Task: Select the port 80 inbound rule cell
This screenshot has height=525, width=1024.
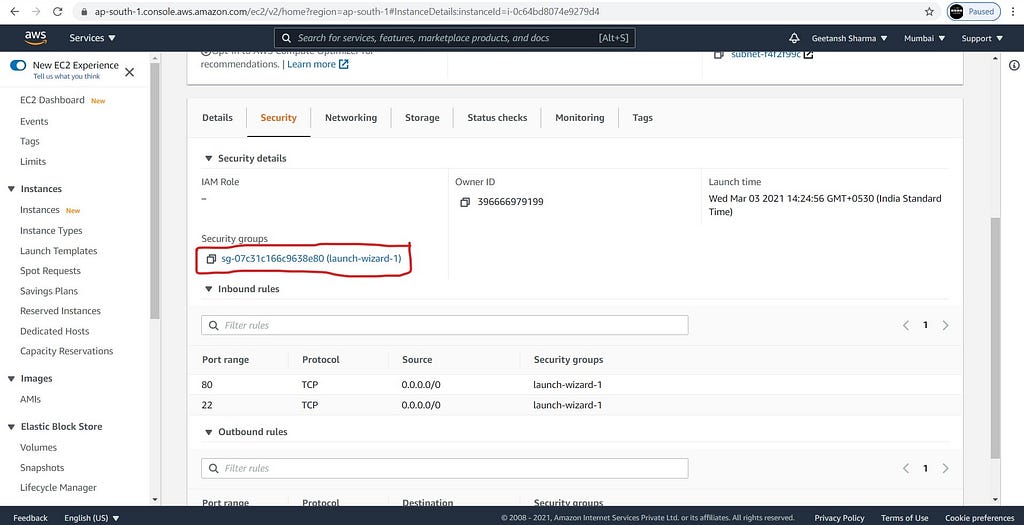Action: click(207, 385)
